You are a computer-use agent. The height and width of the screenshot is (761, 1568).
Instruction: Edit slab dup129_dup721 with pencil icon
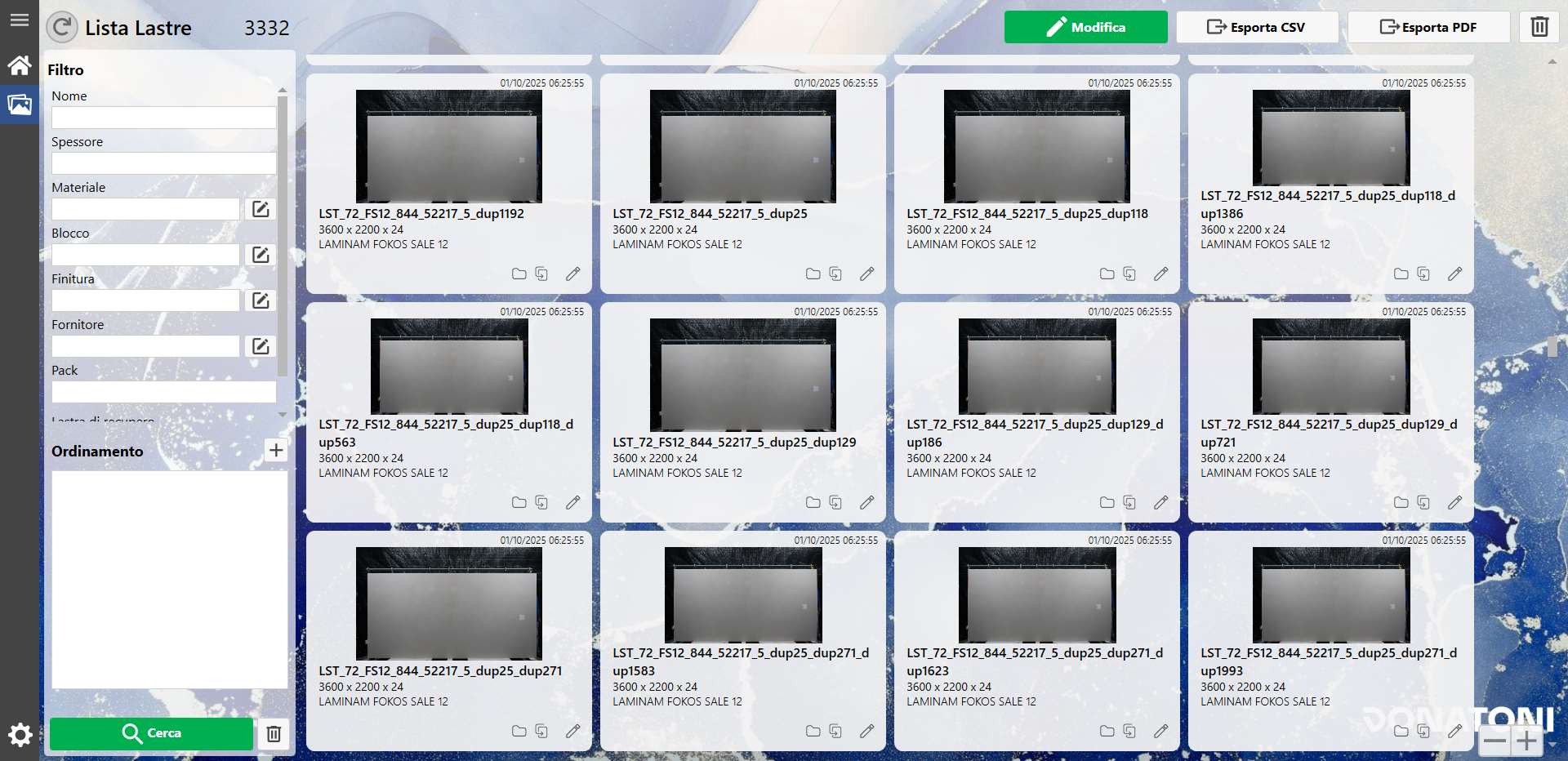(1455, 502)
